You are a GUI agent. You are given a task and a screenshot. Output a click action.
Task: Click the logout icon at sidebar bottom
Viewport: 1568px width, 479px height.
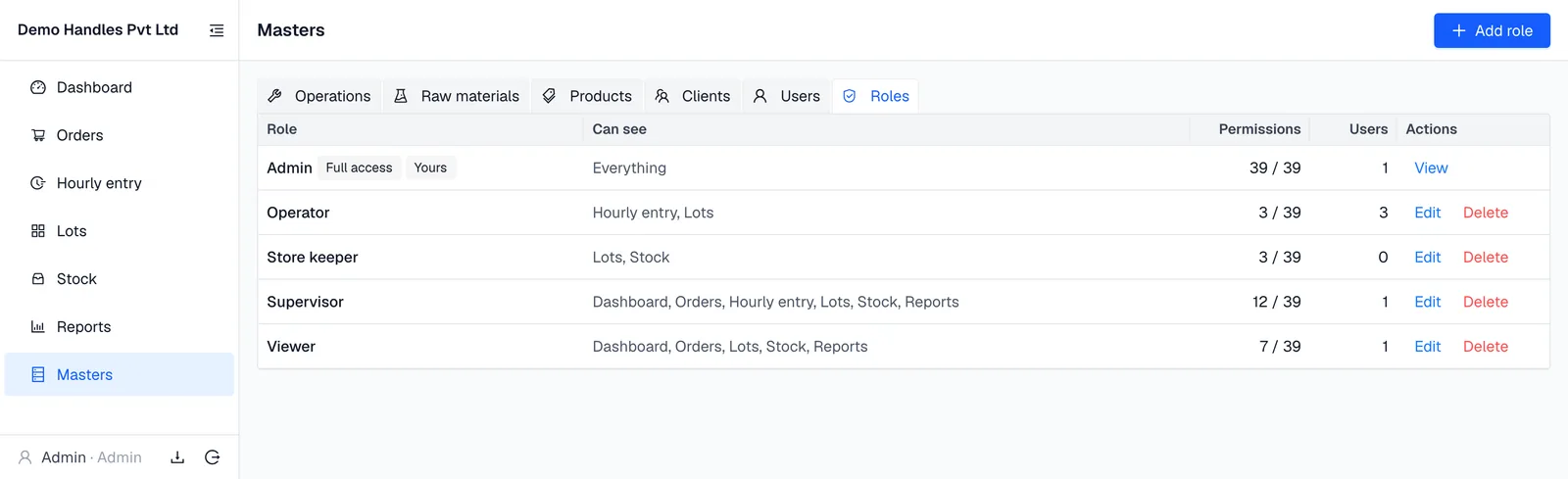click(x=212, y=457)
